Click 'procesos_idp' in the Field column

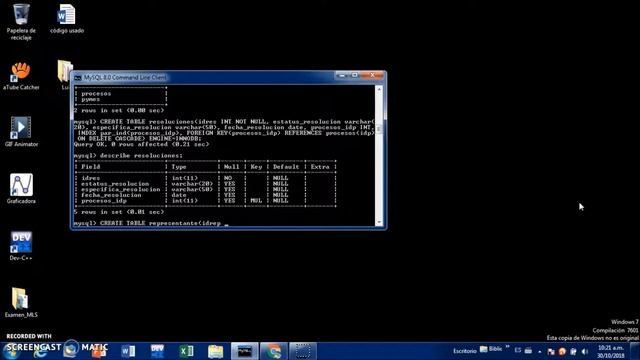104,201
